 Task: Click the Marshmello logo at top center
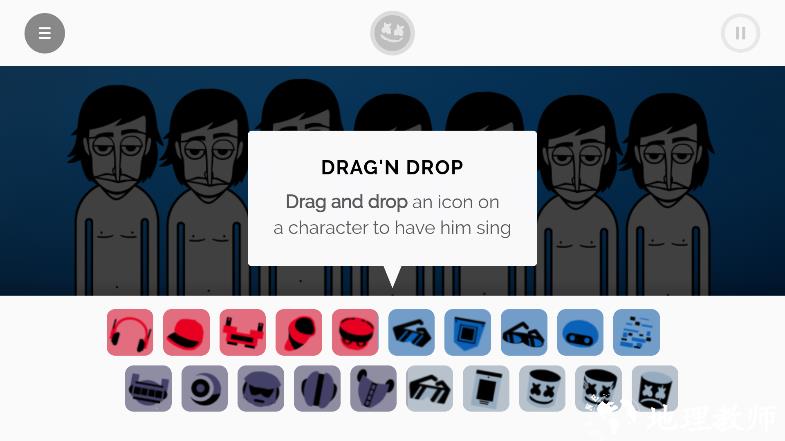(392, 33)
